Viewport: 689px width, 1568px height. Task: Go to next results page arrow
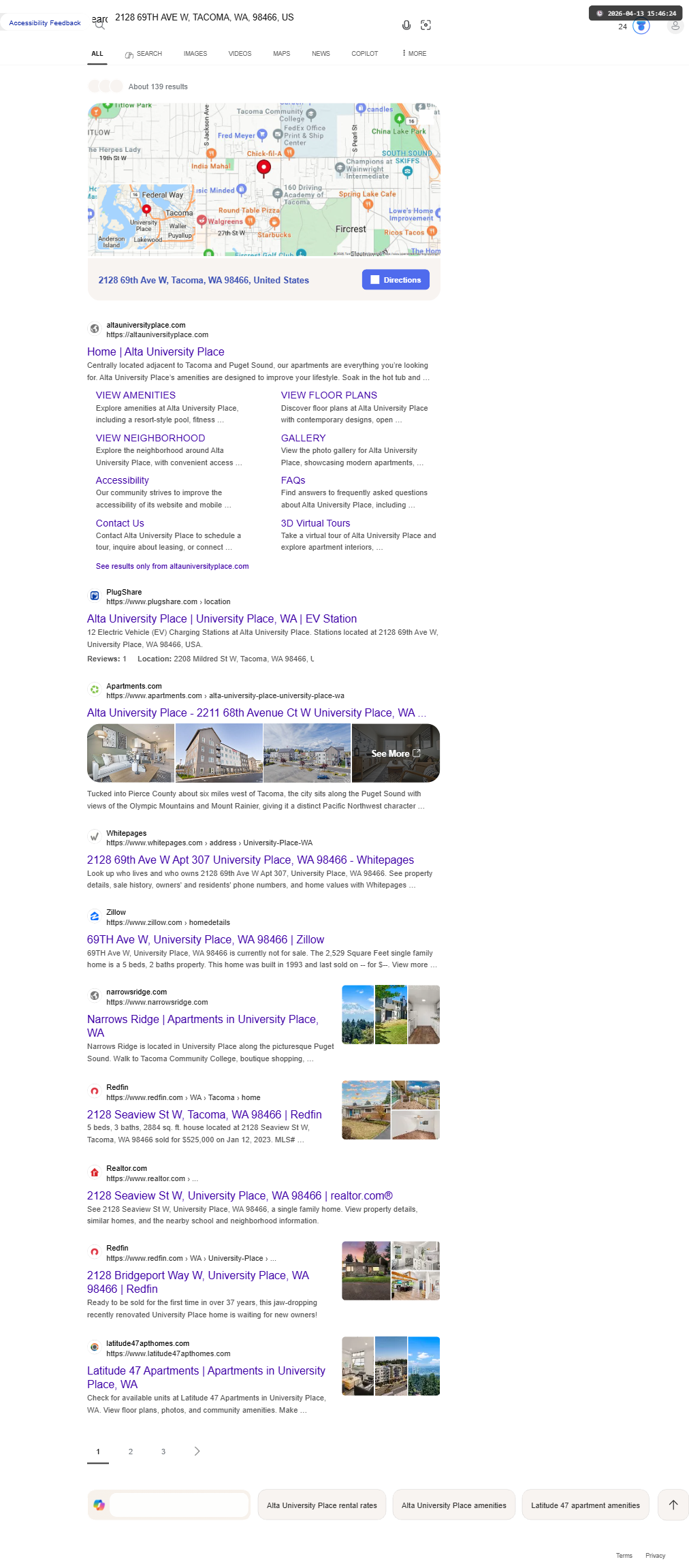(x=197, y=1451)
